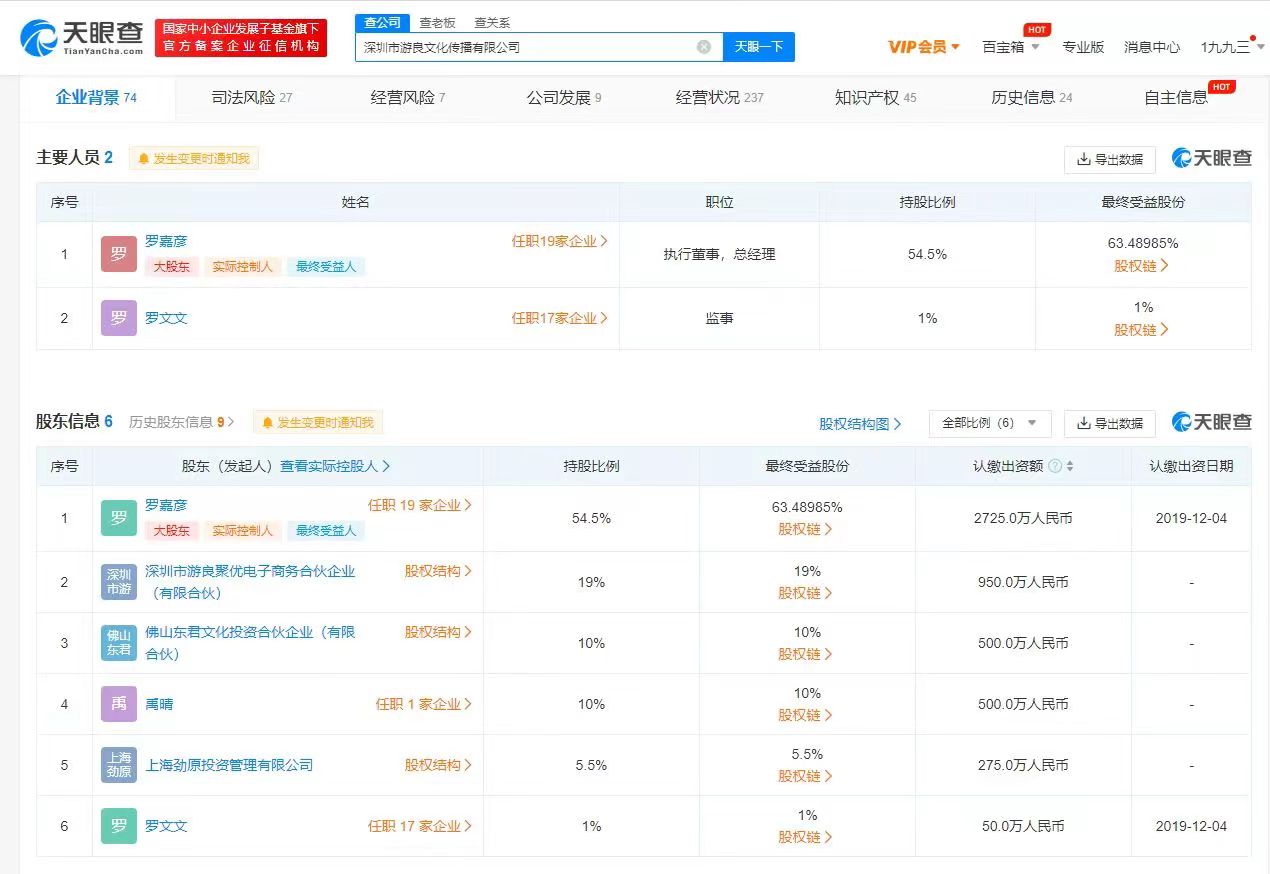
Task: Click the 天眼一下 search button
Action: tap(759, 46)
